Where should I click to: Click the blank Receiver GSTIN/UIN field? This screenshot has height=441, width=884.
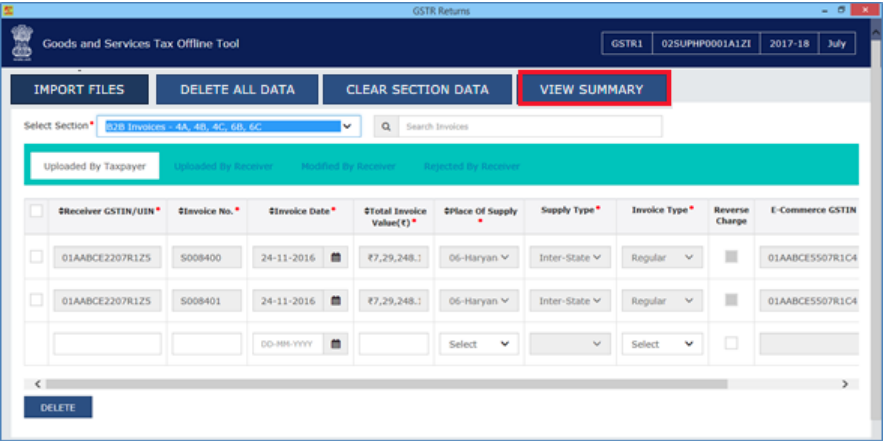point(108,344)
